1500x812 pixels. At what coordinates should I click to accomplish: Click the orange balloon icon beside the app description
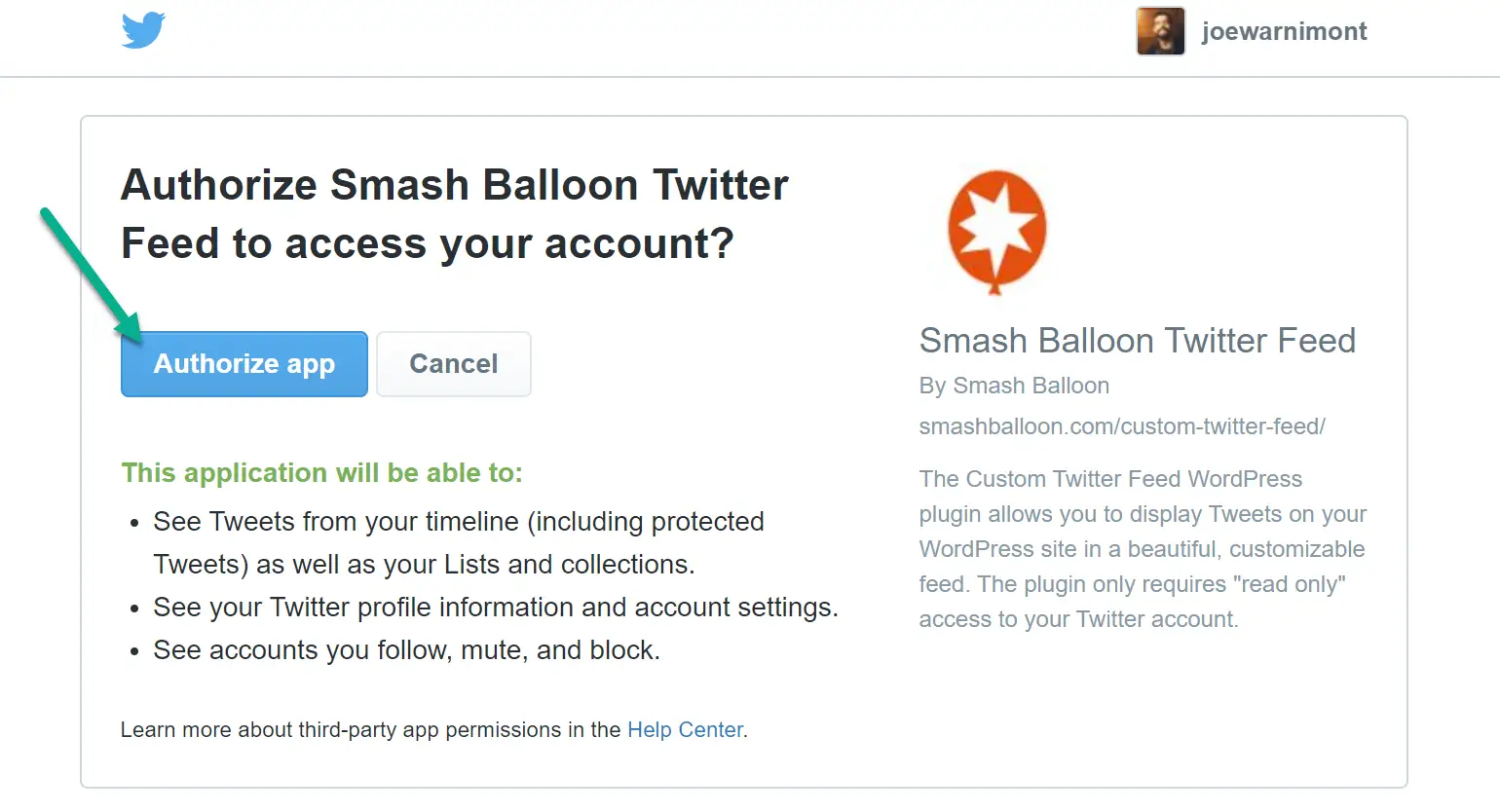[x=995, y=231]
